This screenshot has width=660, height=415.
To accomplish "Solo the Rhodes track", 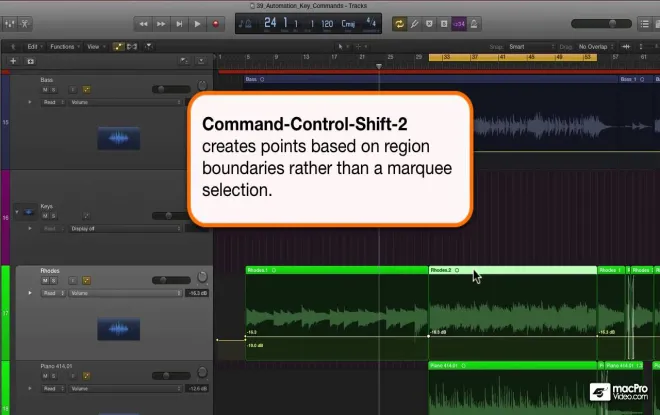I will point(53,281).
